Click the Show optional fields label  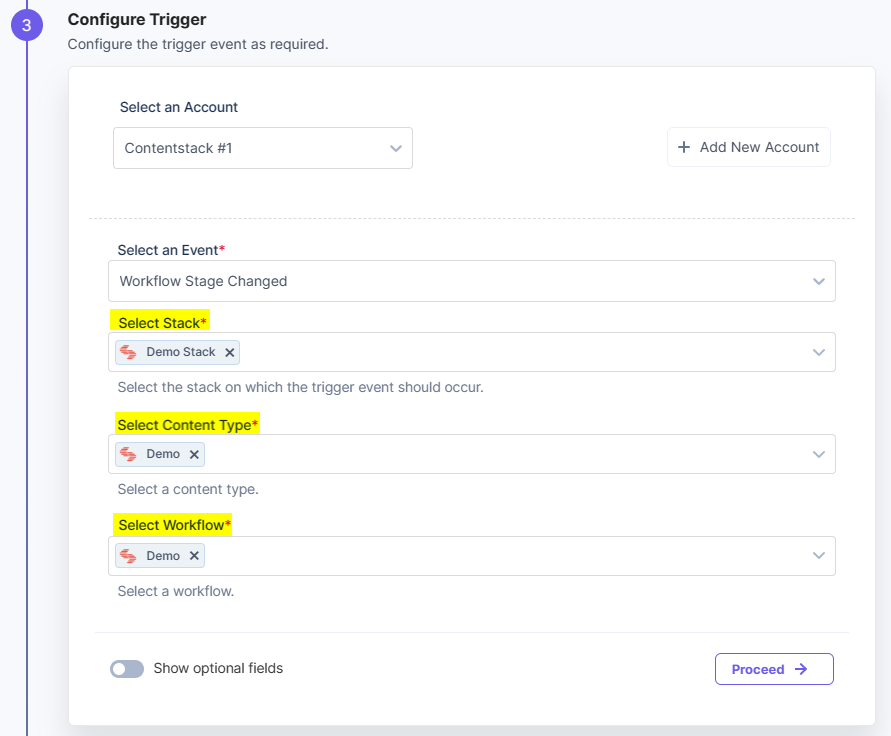coord(218,668)
